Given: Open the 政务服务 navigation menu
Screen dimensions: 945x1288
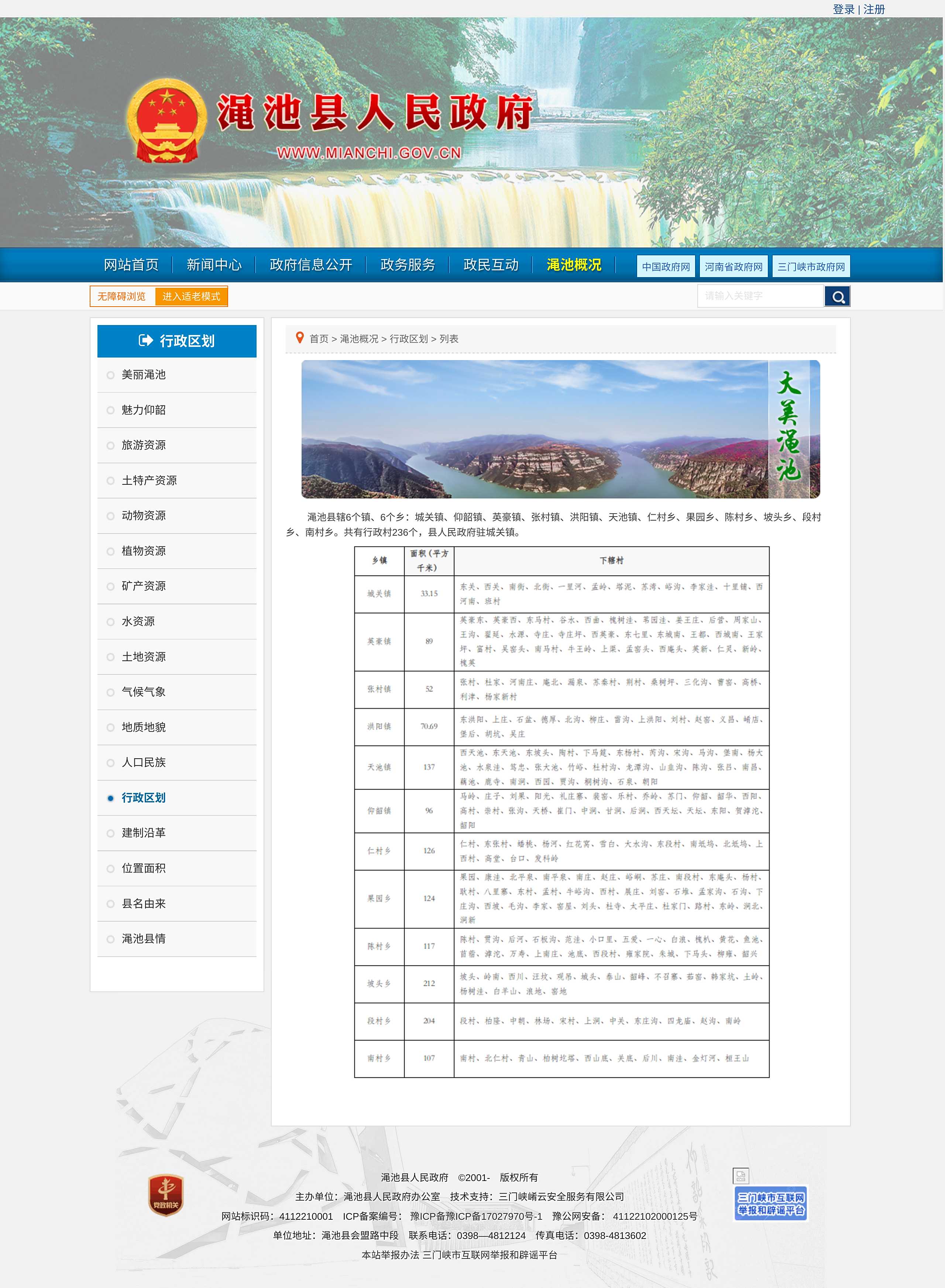Looking at the screenshot, I should coord(407,265).
